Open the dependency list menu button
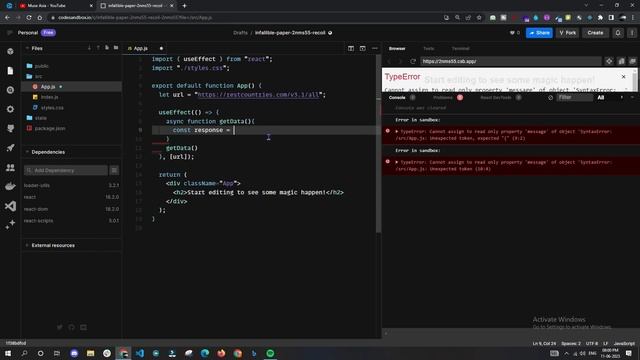This screenshot has width=640, height=360. tap(114, 170)
